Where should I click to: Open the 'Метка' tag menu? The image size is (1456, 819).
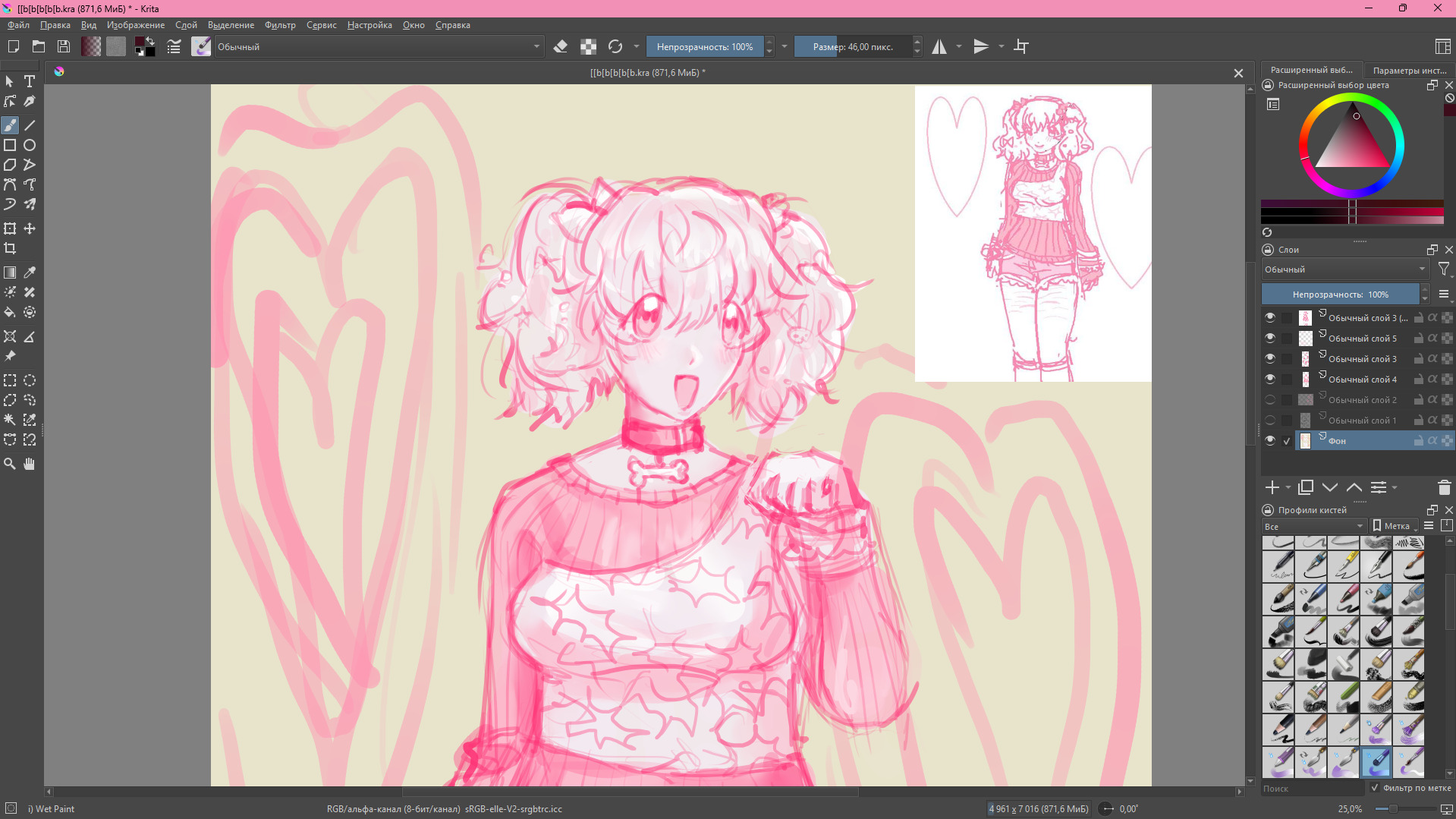click(x=1395, y=526)
